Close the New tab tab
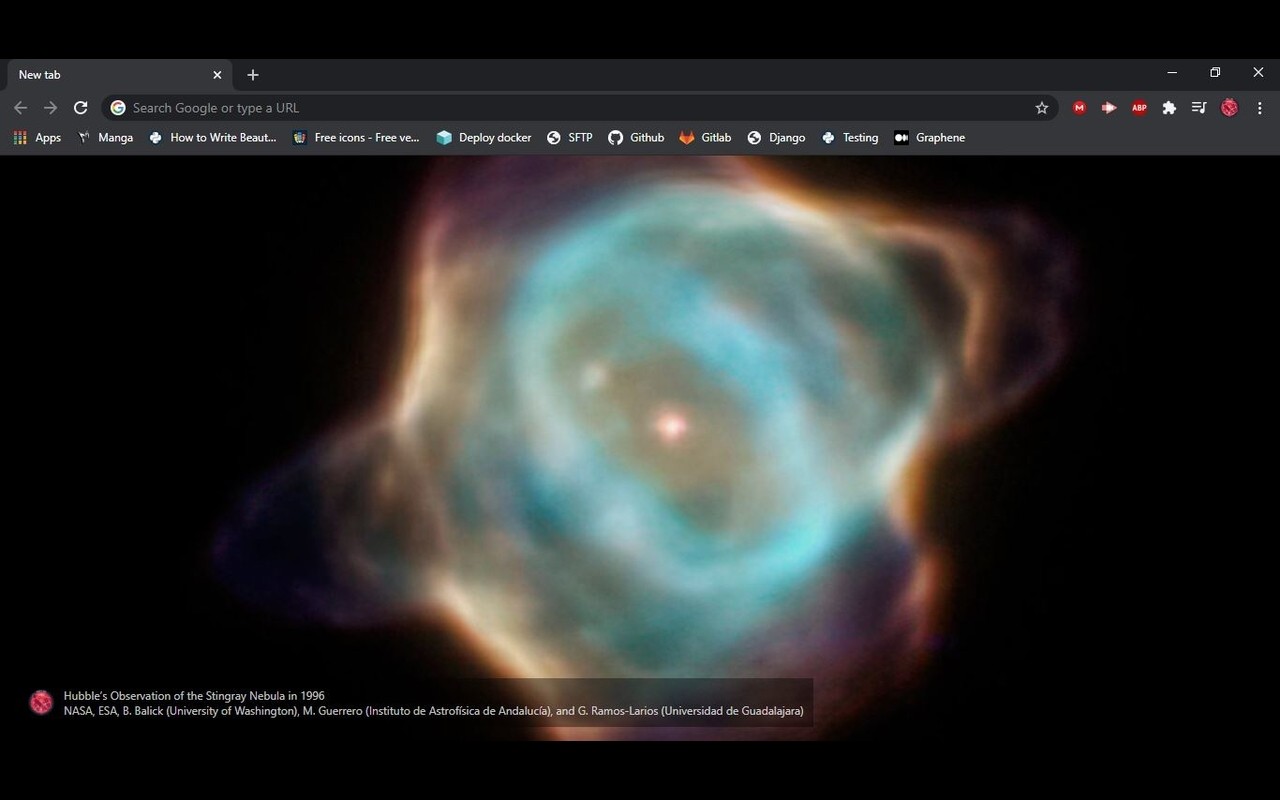1280x800 pixels. [217, 75]
